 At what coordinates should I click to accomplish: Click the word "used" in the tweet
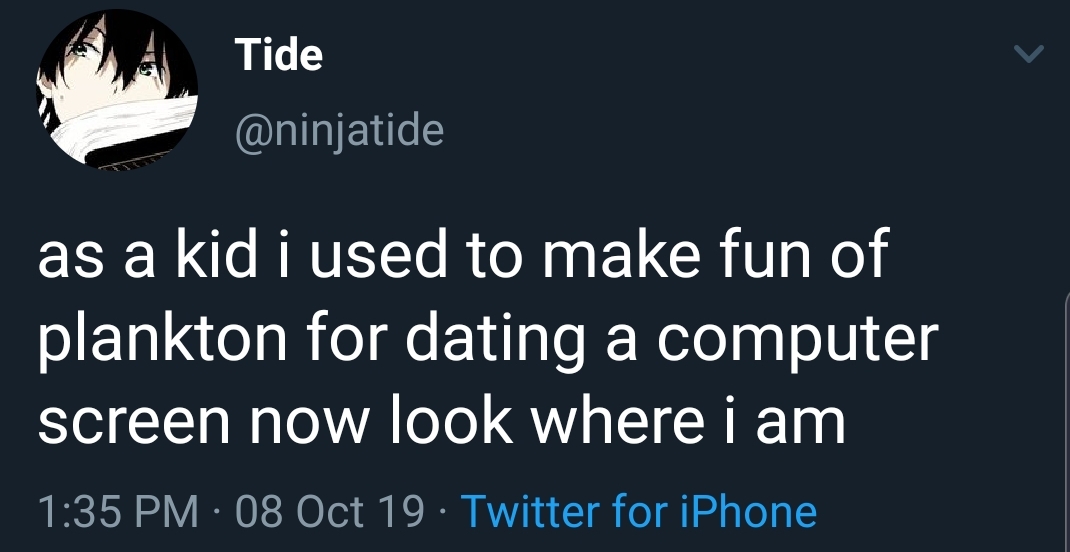click(376, 258)
